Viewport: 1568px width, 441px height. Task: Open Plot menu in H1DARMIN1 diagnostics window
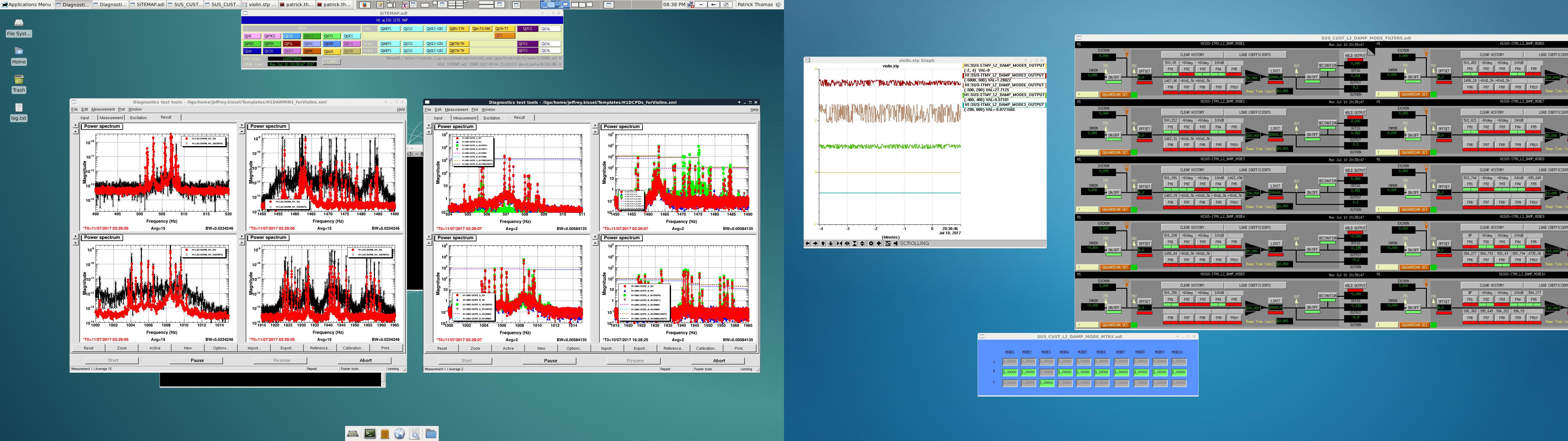[121, 110]
